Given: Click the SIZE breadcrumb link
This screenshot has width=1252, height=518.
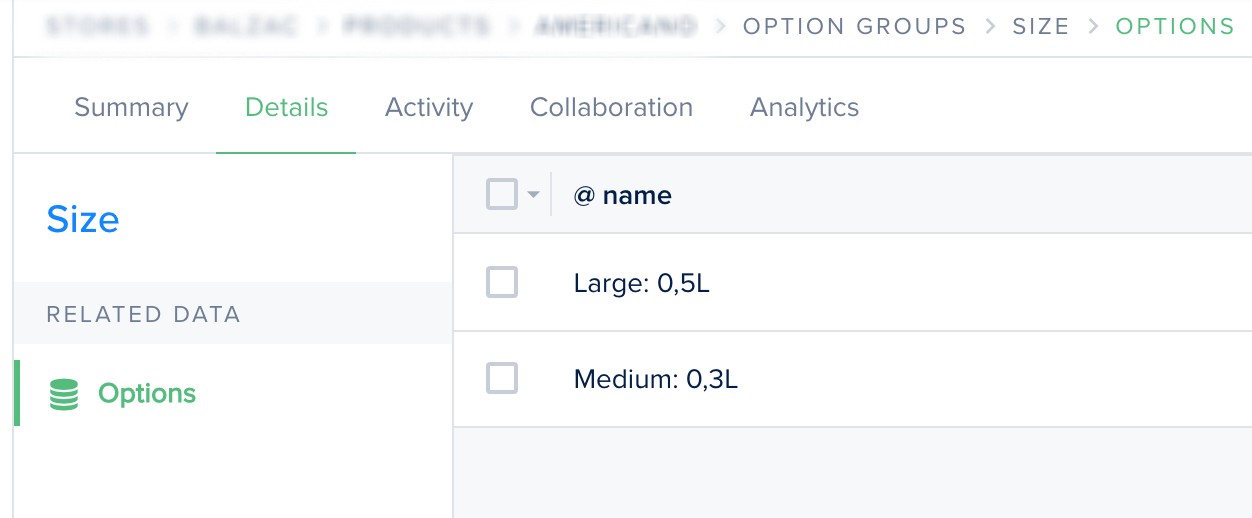Looking at the screenshot, I should (1041, 26).
